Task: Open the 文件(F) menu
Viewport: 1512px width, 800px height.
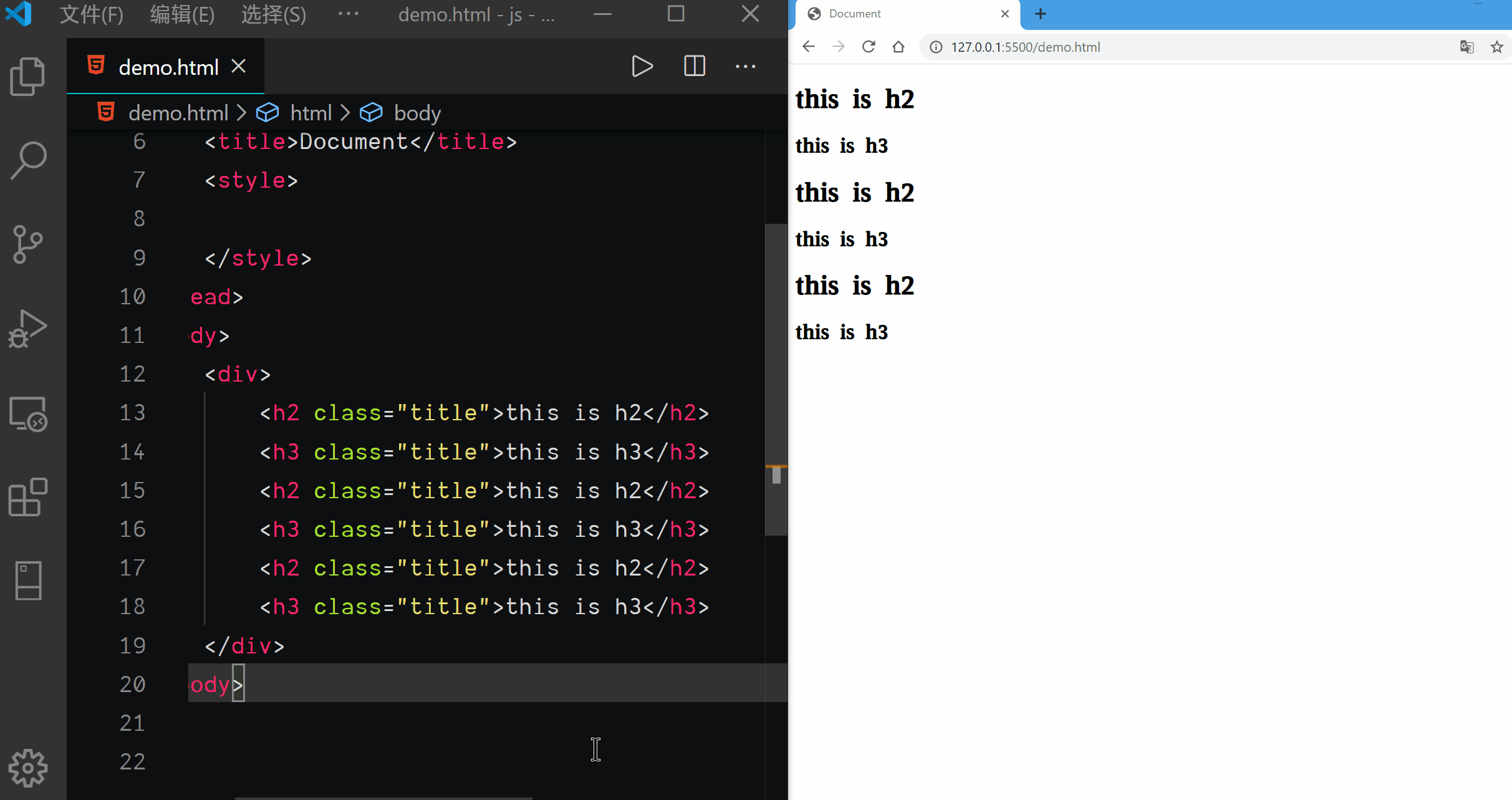Action: (91, 14)
